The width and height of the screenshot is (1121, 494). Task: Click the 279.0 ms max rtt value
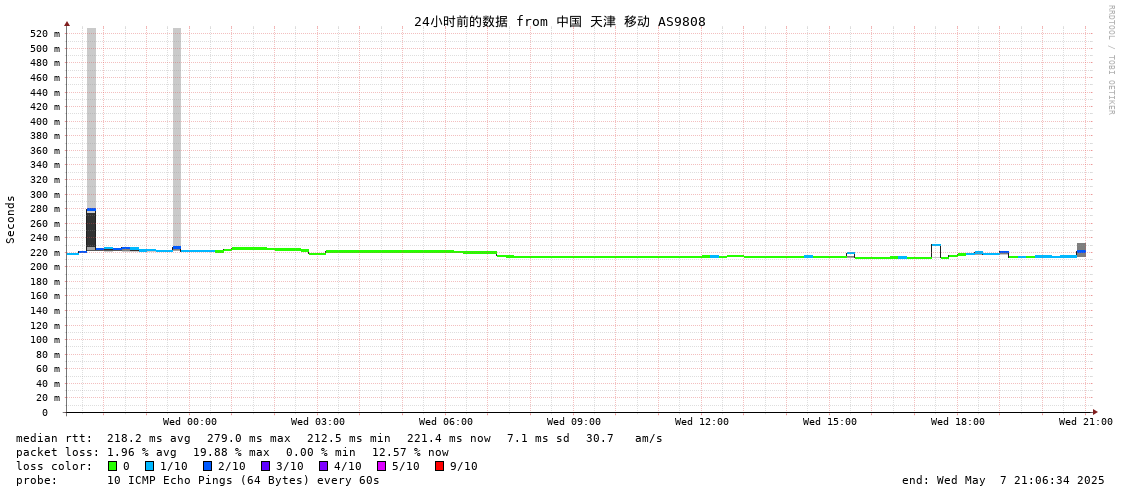249,438
